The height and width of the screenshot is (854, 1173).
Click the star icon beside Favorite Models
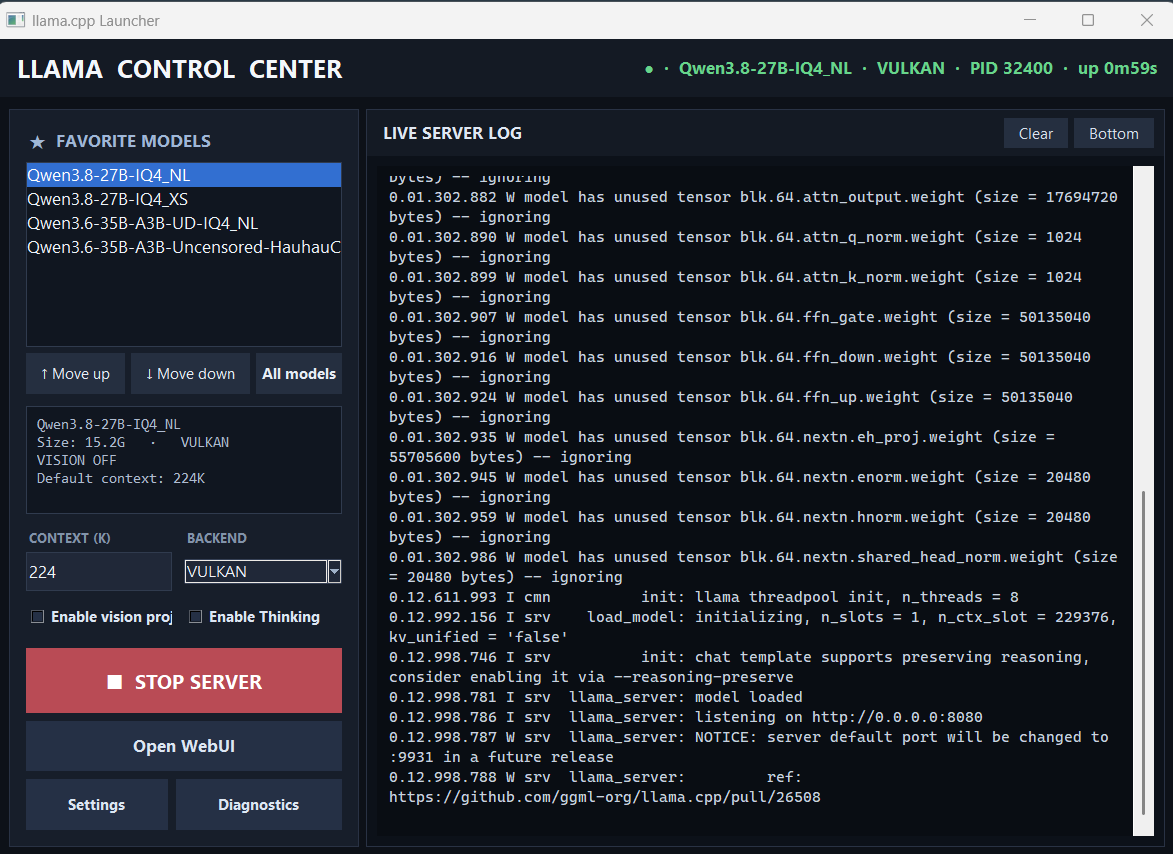[x=37, y=141]
